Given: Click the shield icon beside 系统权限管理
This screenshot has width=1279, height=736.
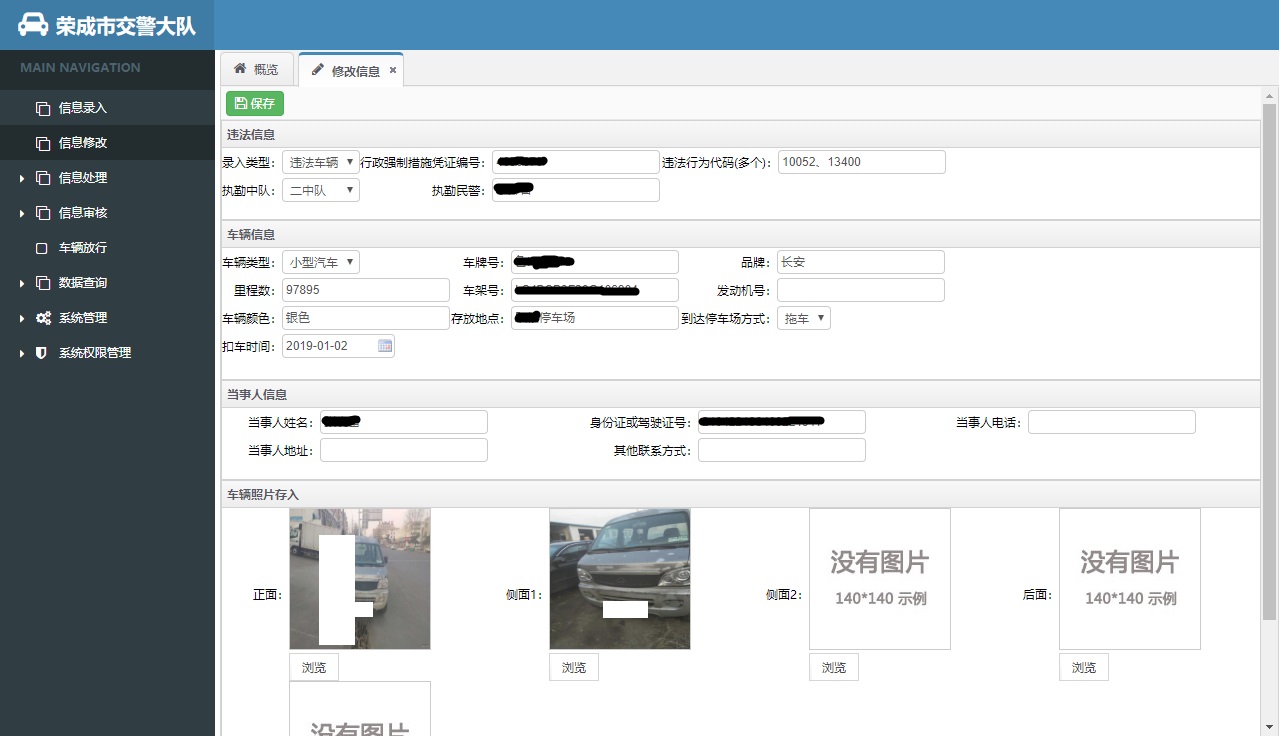Looking at the screenshot, I should click(x=41, y=353).
